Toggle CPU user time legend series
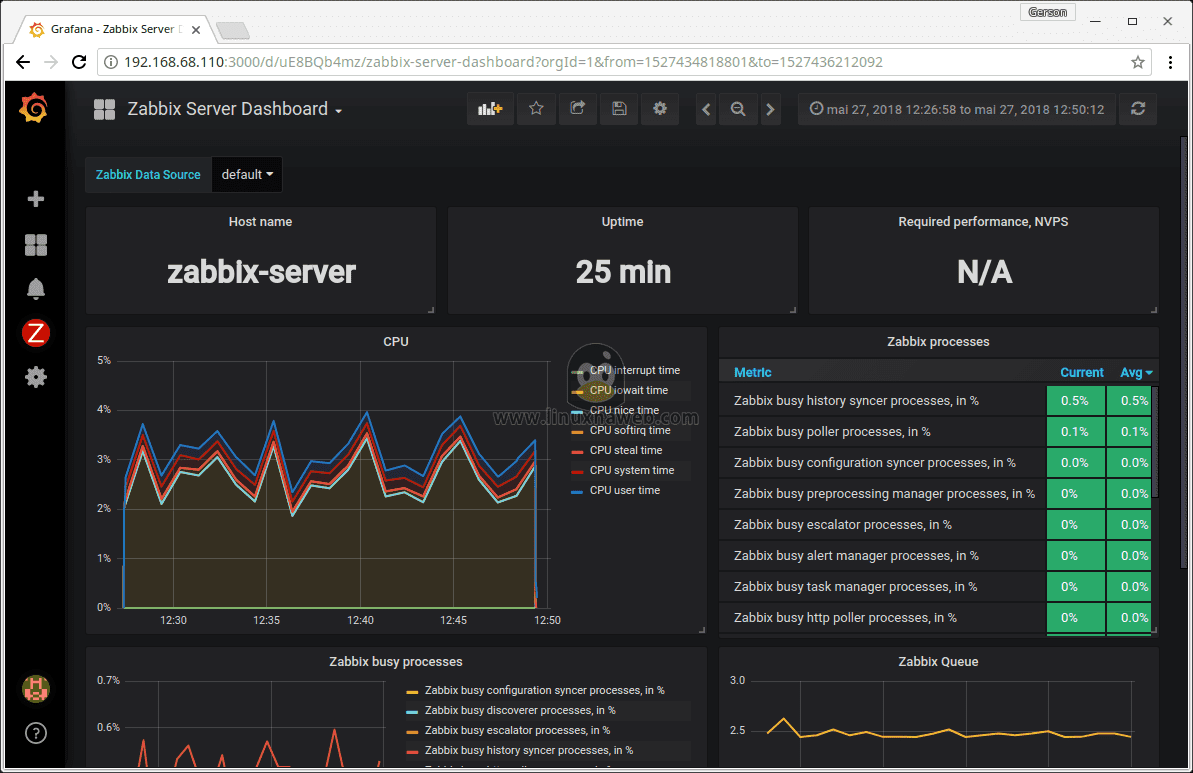Viewport: 1193px width, 773px height. tap(625, 491)
